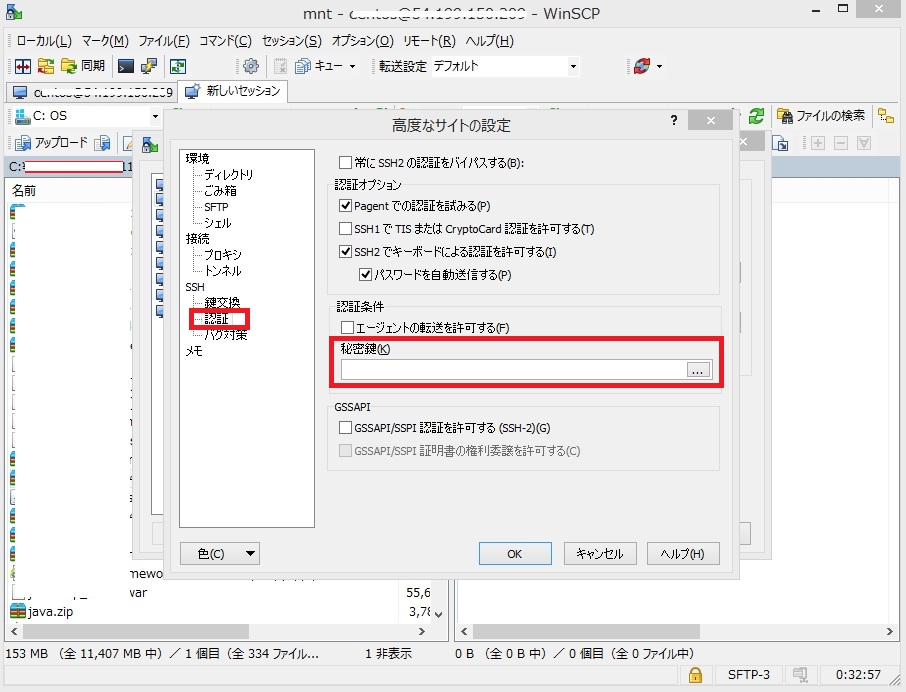Toggle パスワードを自動送信する checkbox
The width and height of the screenshot is (906, 692).
(365, 275)
